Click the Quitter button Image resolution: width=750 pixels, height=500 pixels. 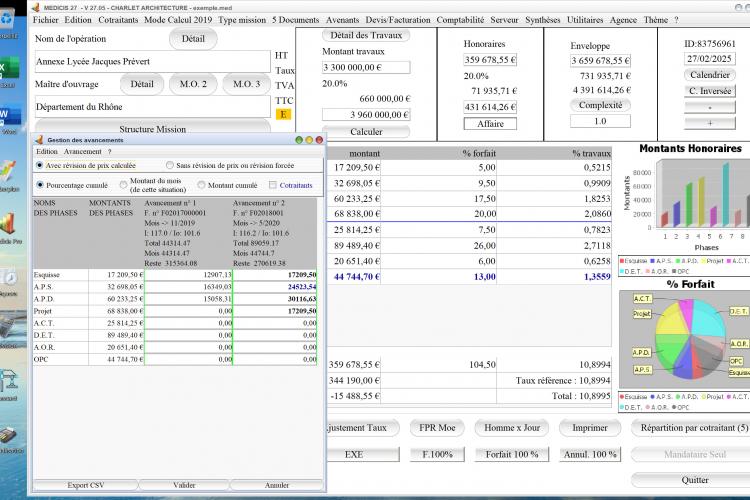click(x=691, y=480)
